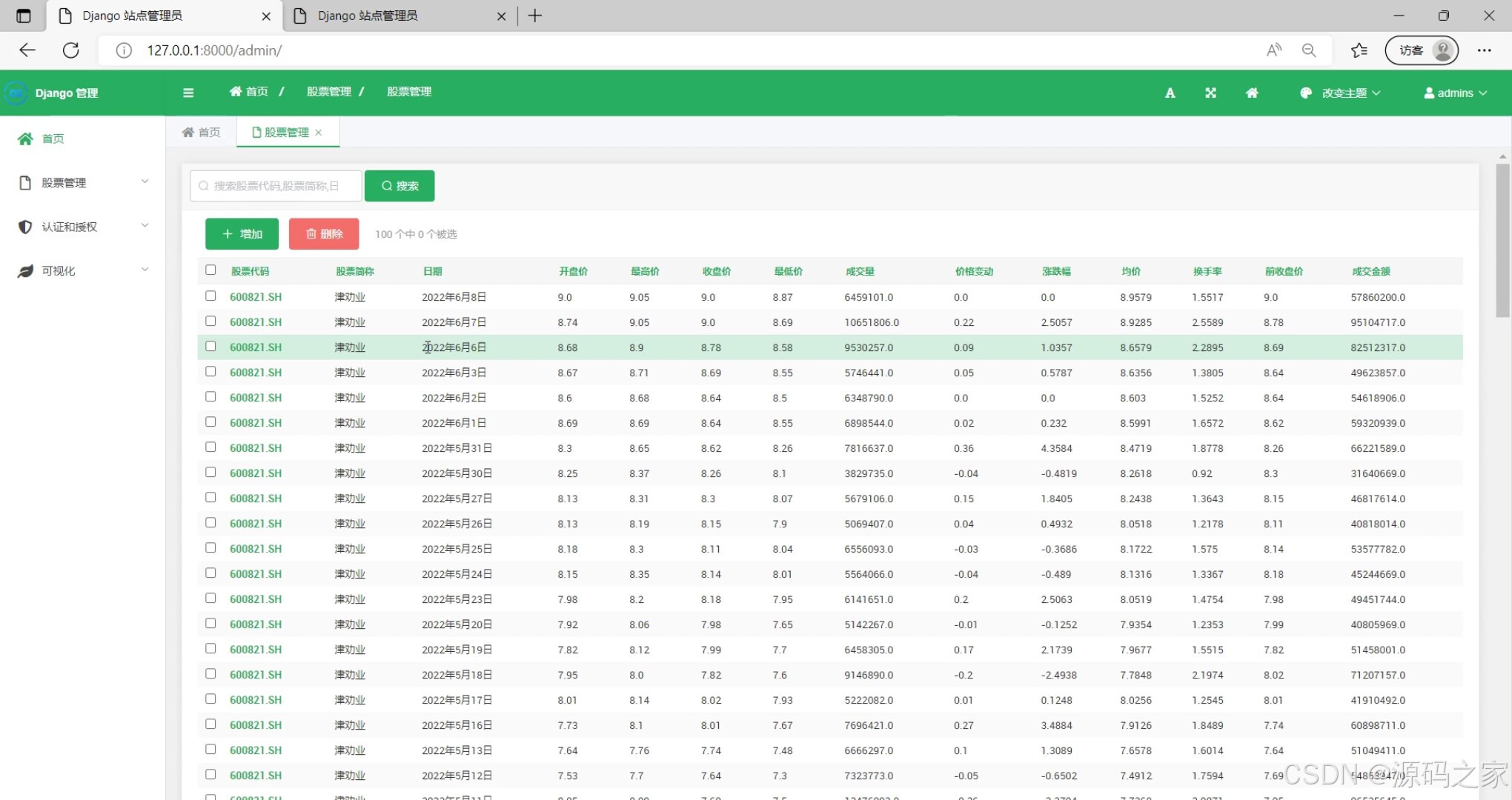Check the row for 2022年6月7日
The width and height of the screenshot is (1512, 800).
(x=210, y=321)
